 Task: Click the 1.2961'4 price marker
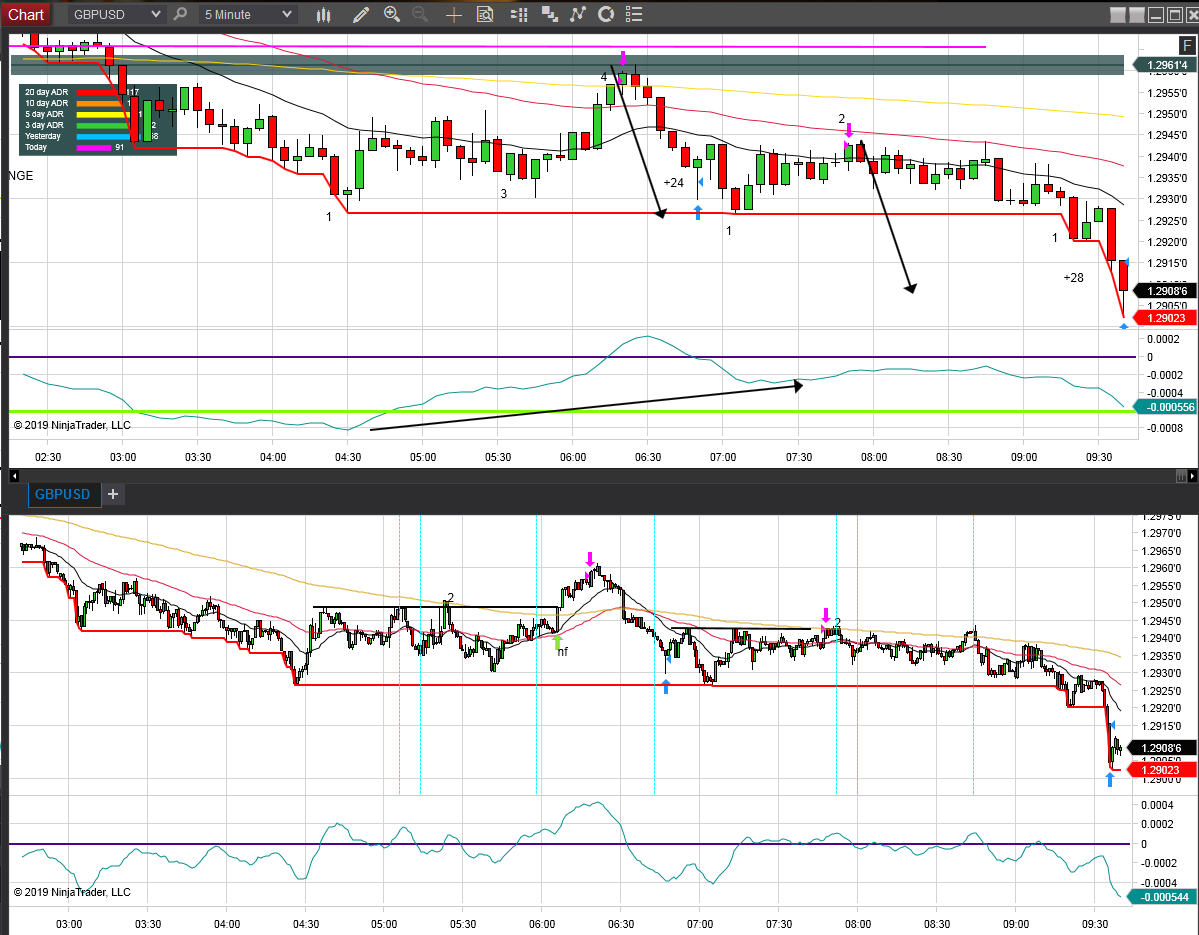click(1166, 65)
